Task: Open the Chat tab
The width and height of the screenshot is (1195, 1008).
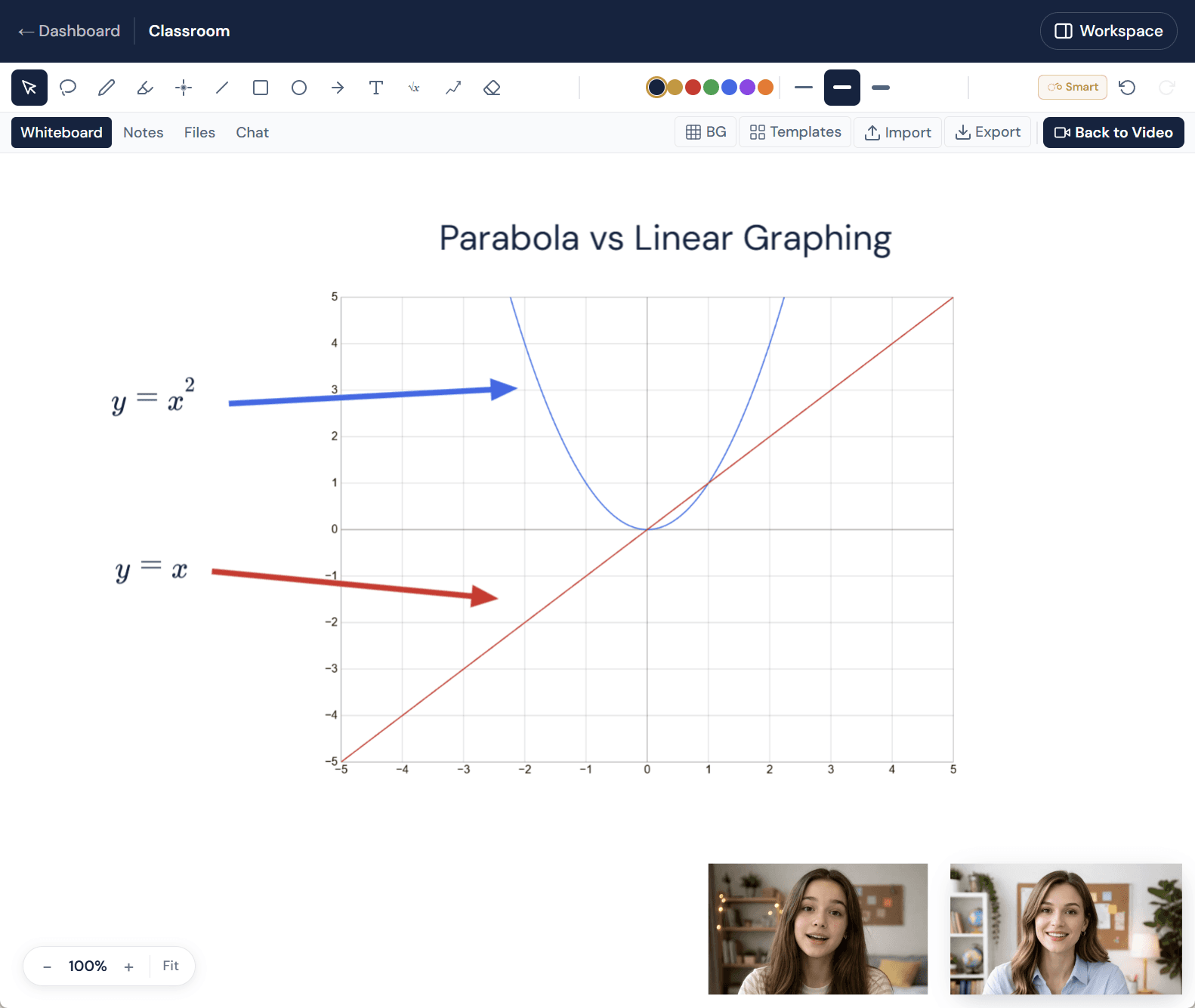Action: pos(252,132)
